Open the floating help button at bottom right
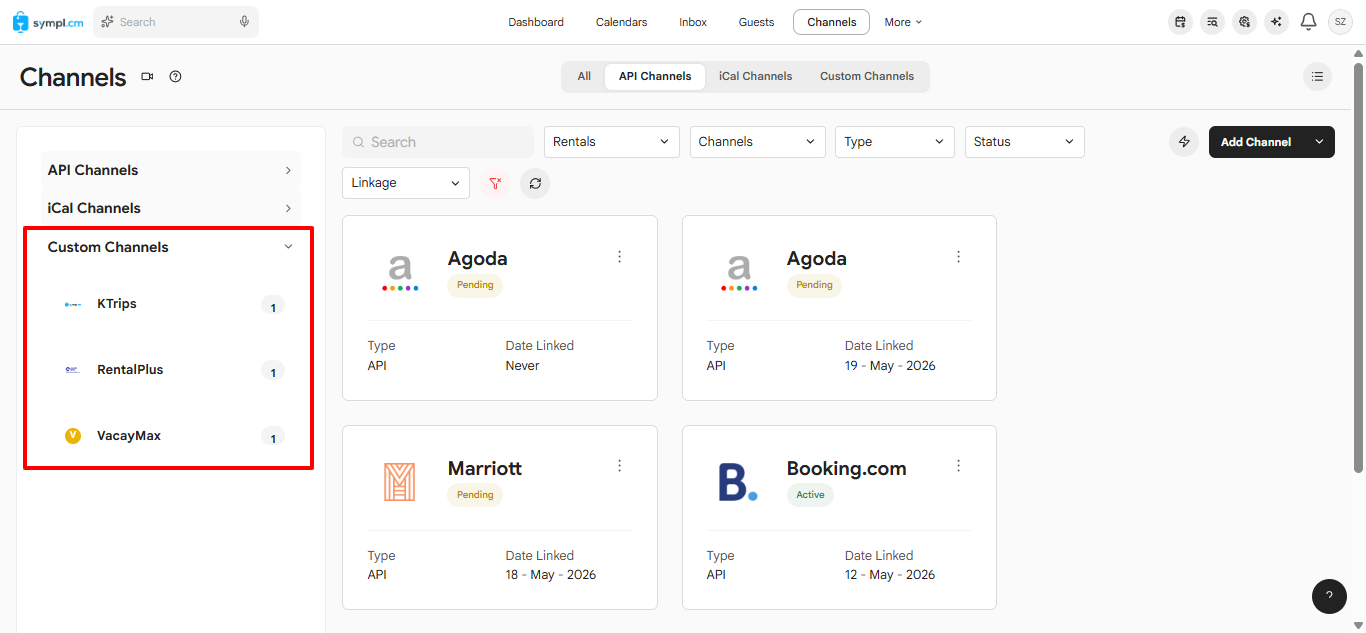Screen dimensions: 1366x633 point(1329,596)
